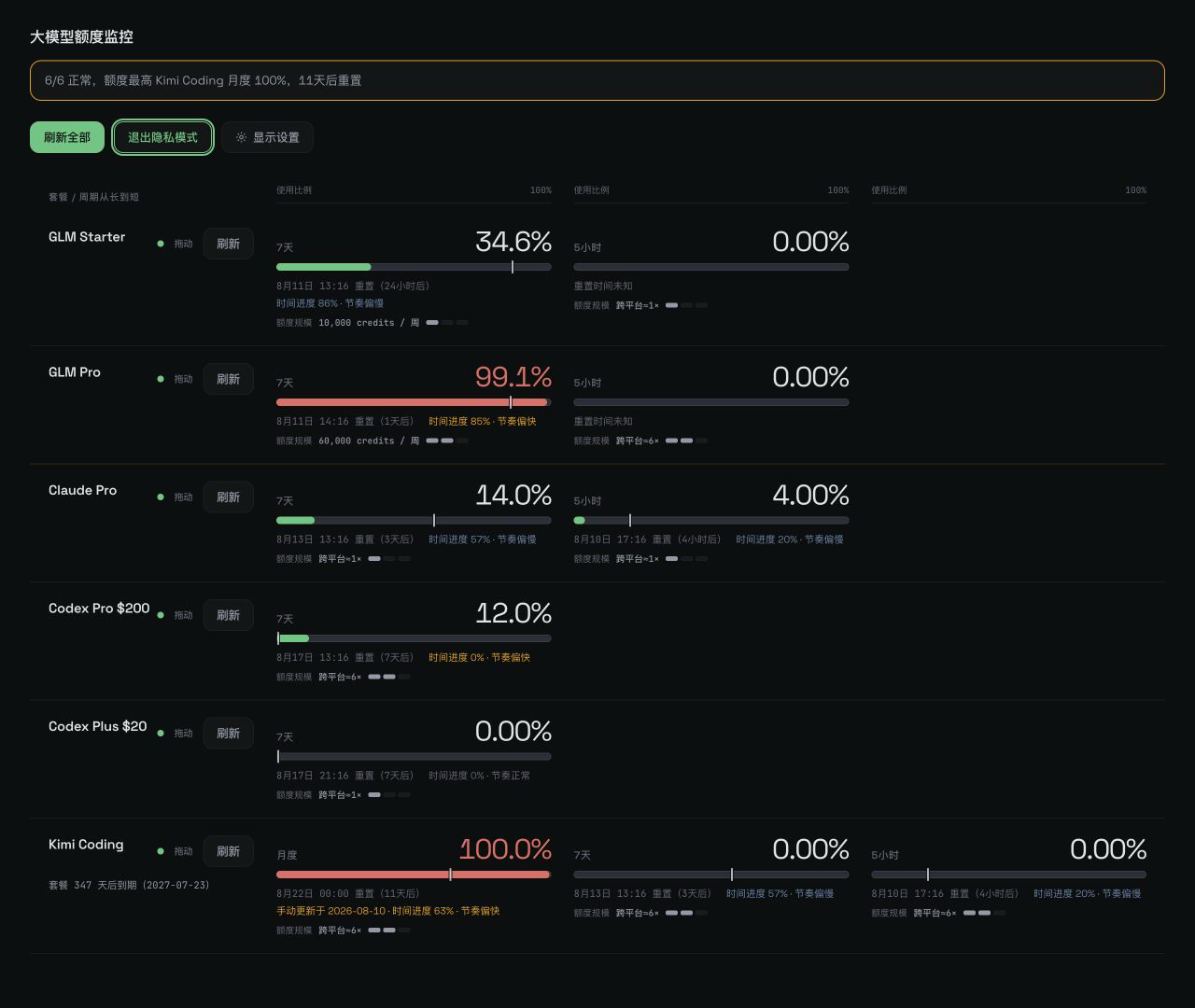Open 显示设置 display settings
This screenshot has height=1008, width=1195.
[267, 137]
